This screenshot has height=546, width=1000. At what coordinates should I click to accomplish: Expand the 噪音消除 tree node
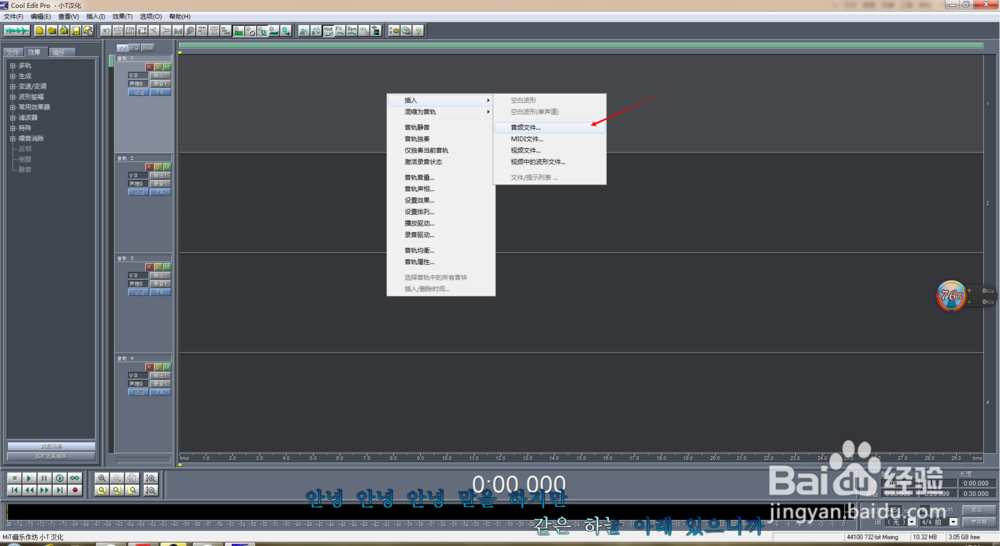pyautogui.click(x=13, y=138)
